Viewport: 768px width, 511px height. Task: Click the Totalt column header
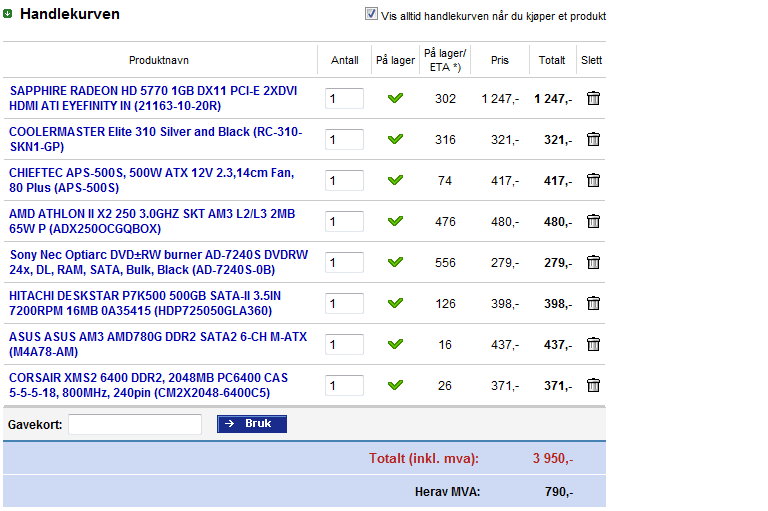tap(552, 60)
